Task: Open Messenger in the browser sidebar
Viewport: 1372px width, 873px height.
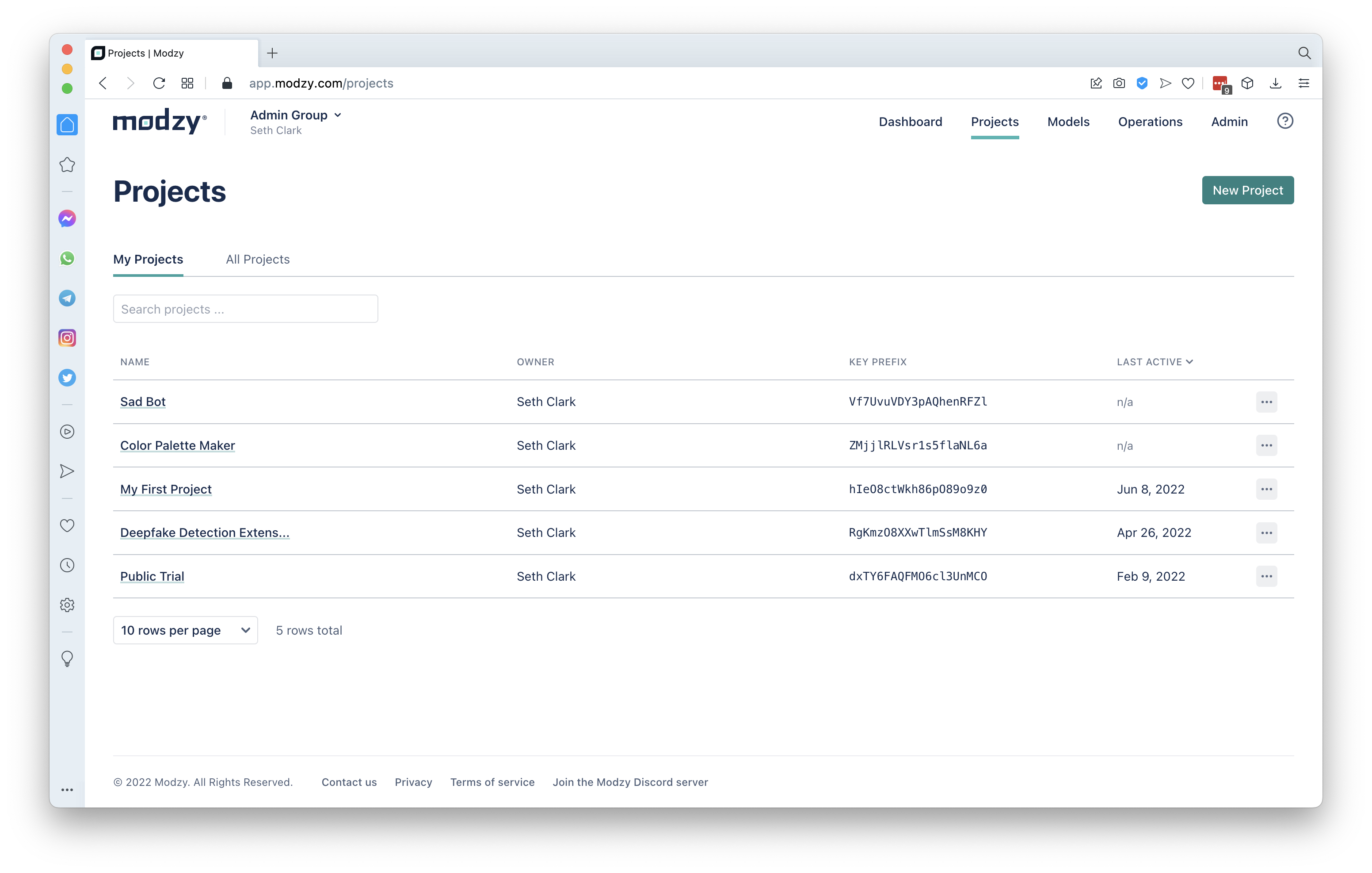Action: (x=67, y=218)
